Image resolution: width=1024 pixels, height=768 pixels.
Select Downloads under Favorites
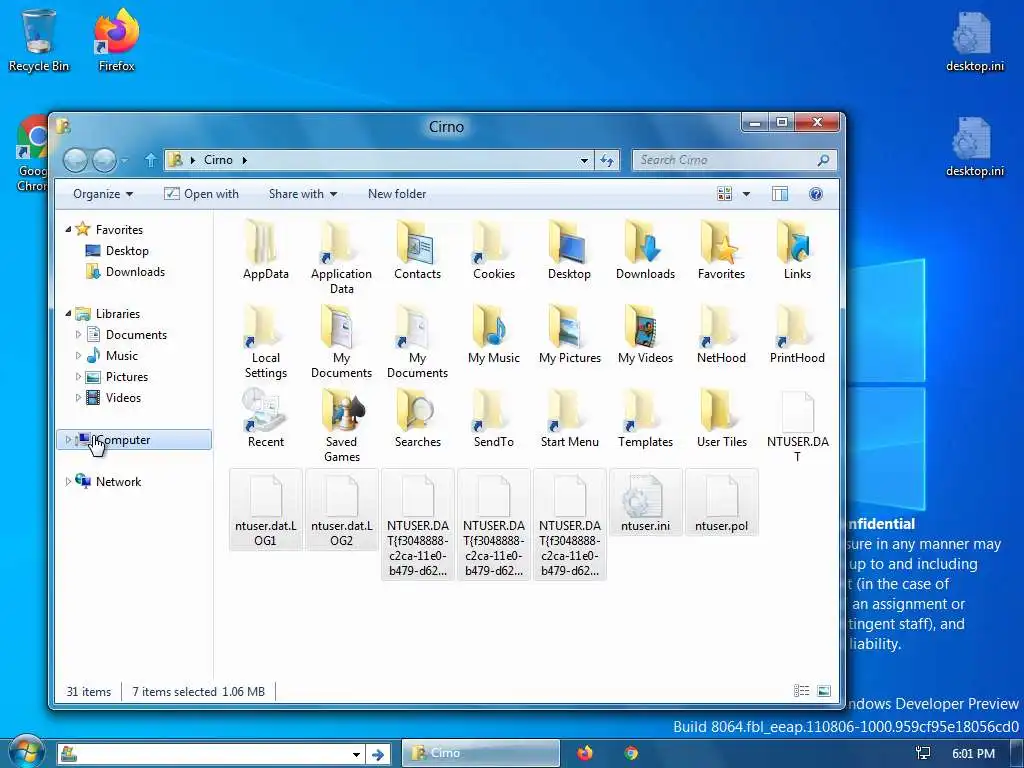pos(125,272)
